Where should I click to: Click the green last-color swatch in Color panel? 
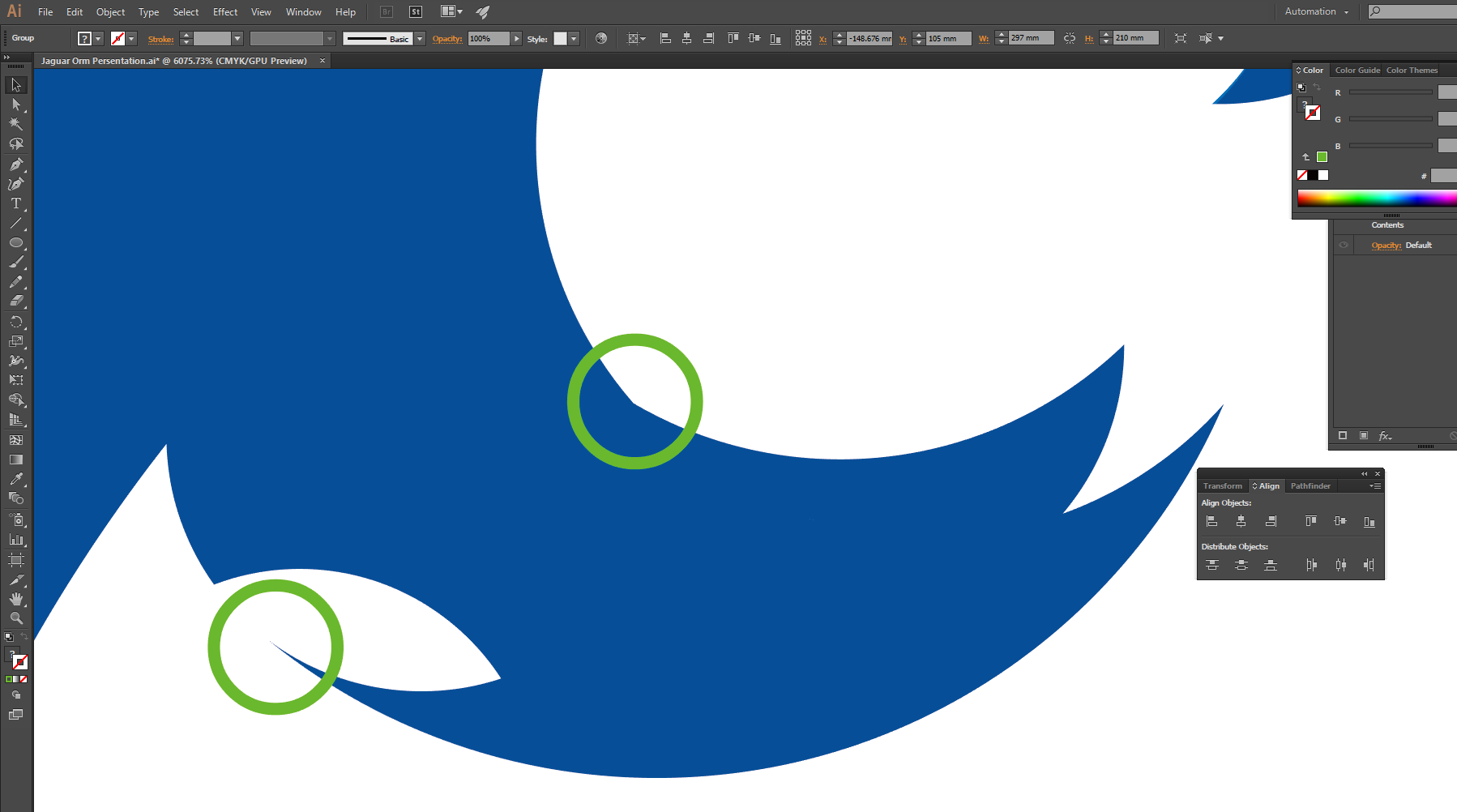click(1322, 157)
